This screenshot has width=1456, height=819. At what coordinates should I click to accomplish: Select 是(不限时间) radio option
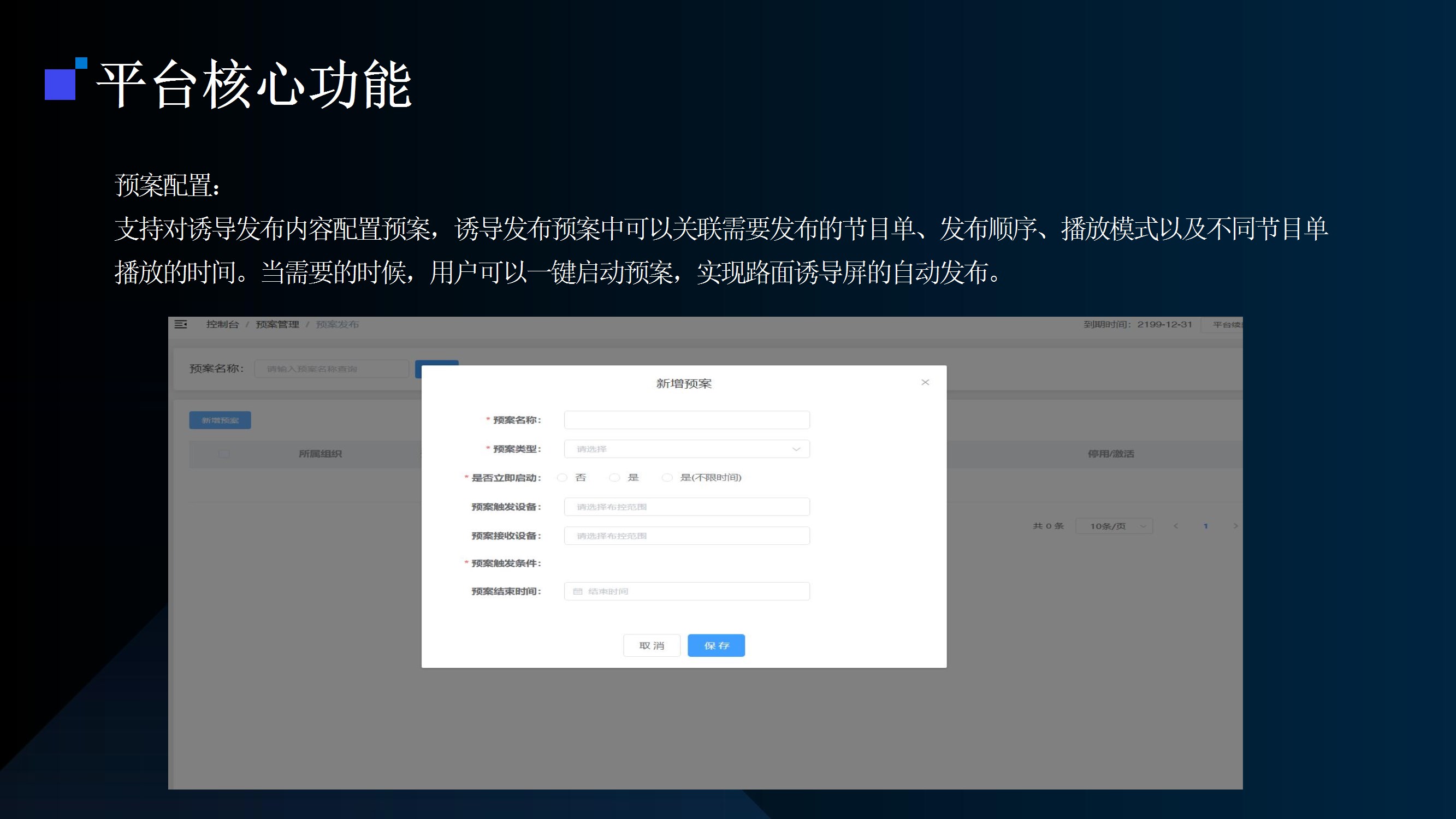(x=667, y=478)
